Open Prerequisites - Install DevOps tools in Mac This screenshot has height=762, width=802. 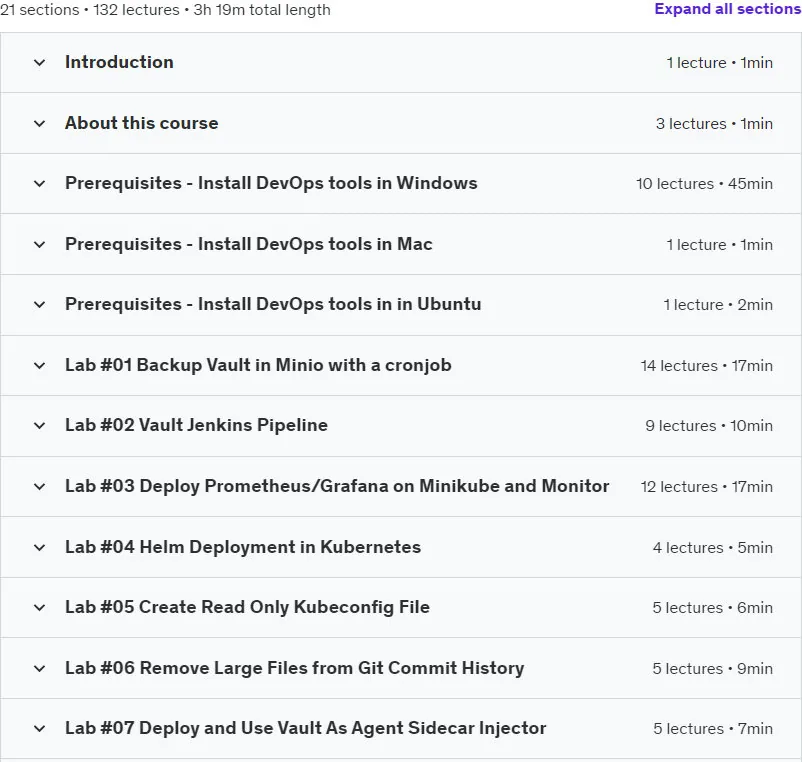pos(249,244)
